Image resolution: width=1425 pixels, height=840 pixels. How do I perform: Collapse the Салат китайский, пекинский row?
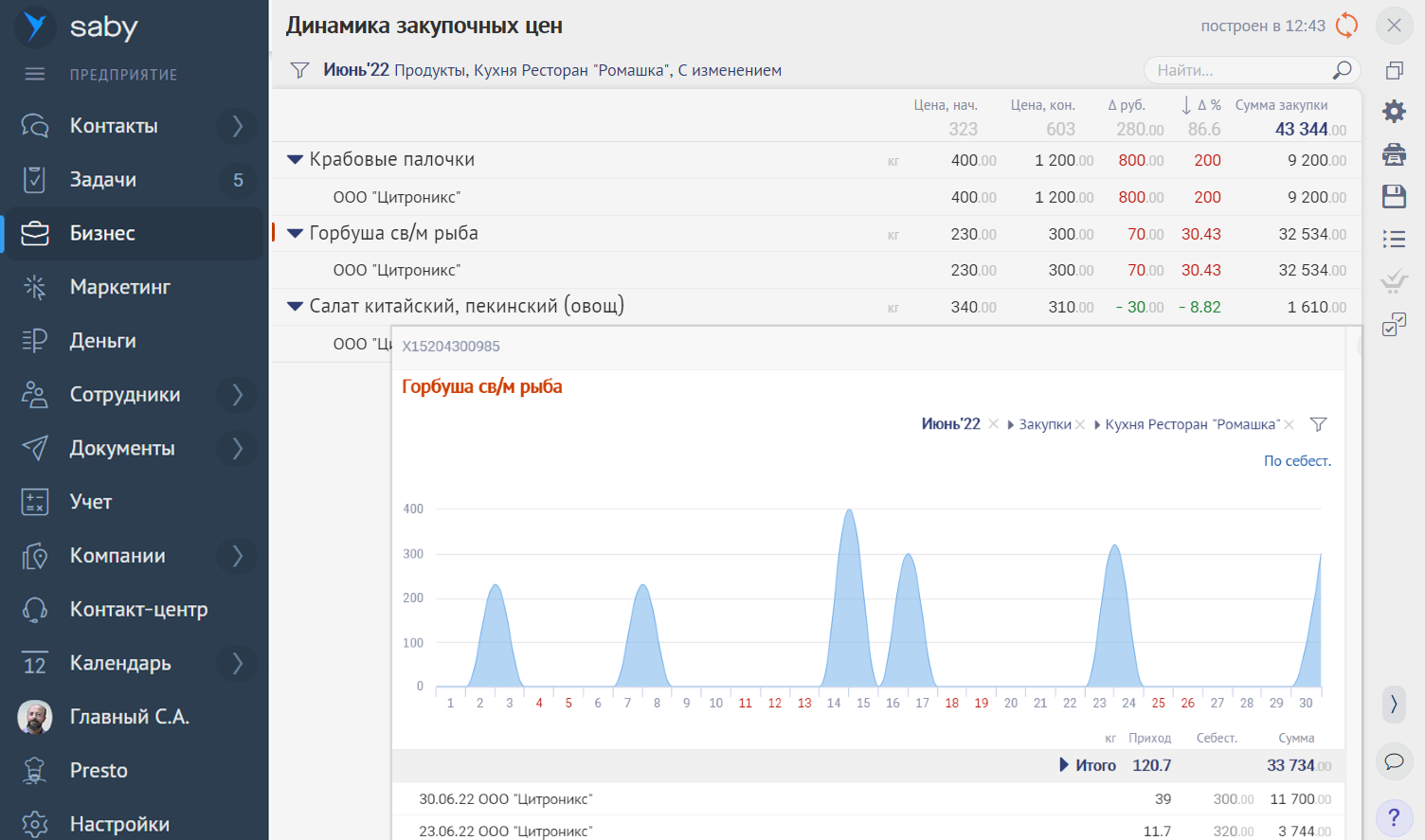point(295,306)
